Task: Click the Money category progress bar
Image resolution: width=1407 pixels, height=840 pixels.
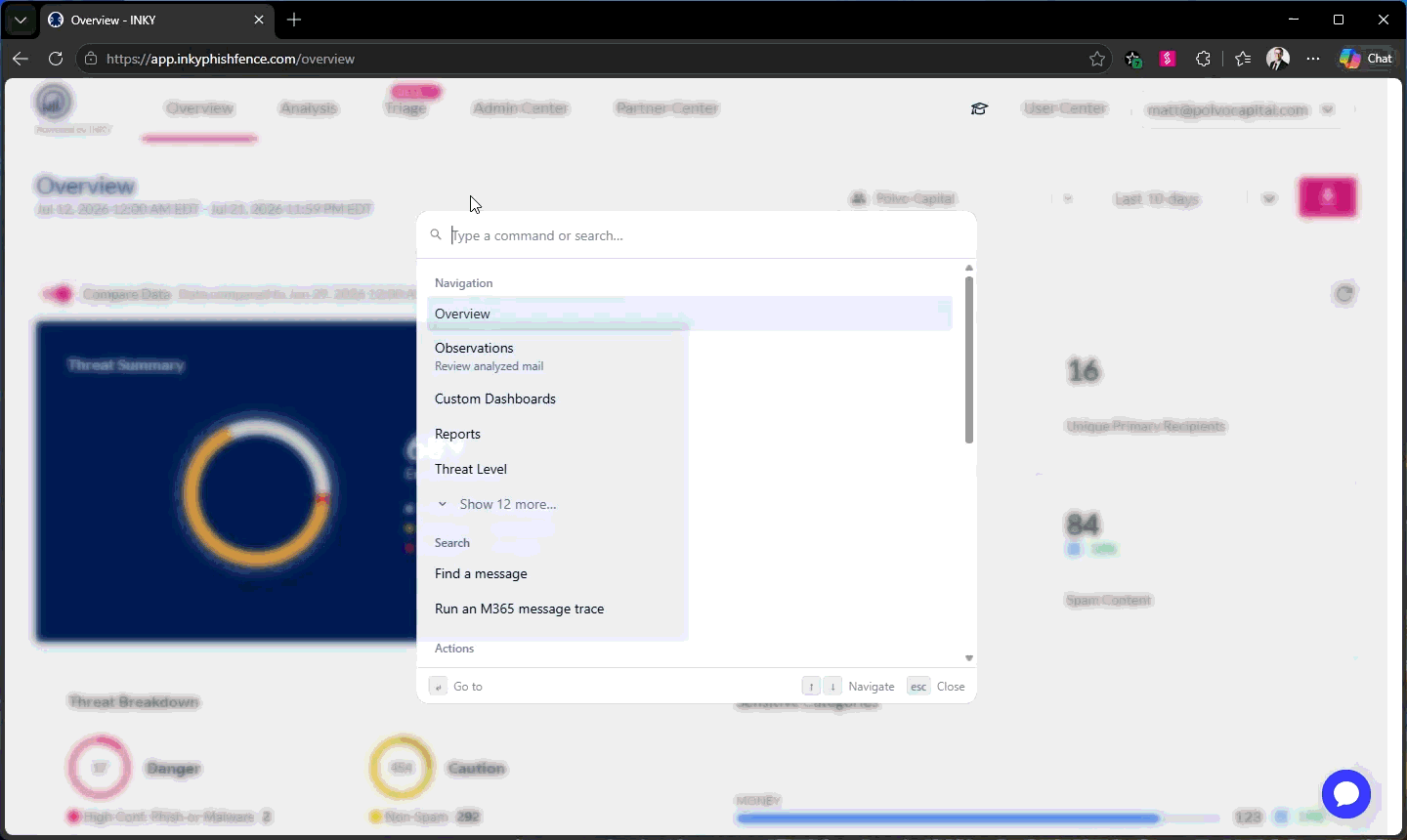Action: coord(978,818)
